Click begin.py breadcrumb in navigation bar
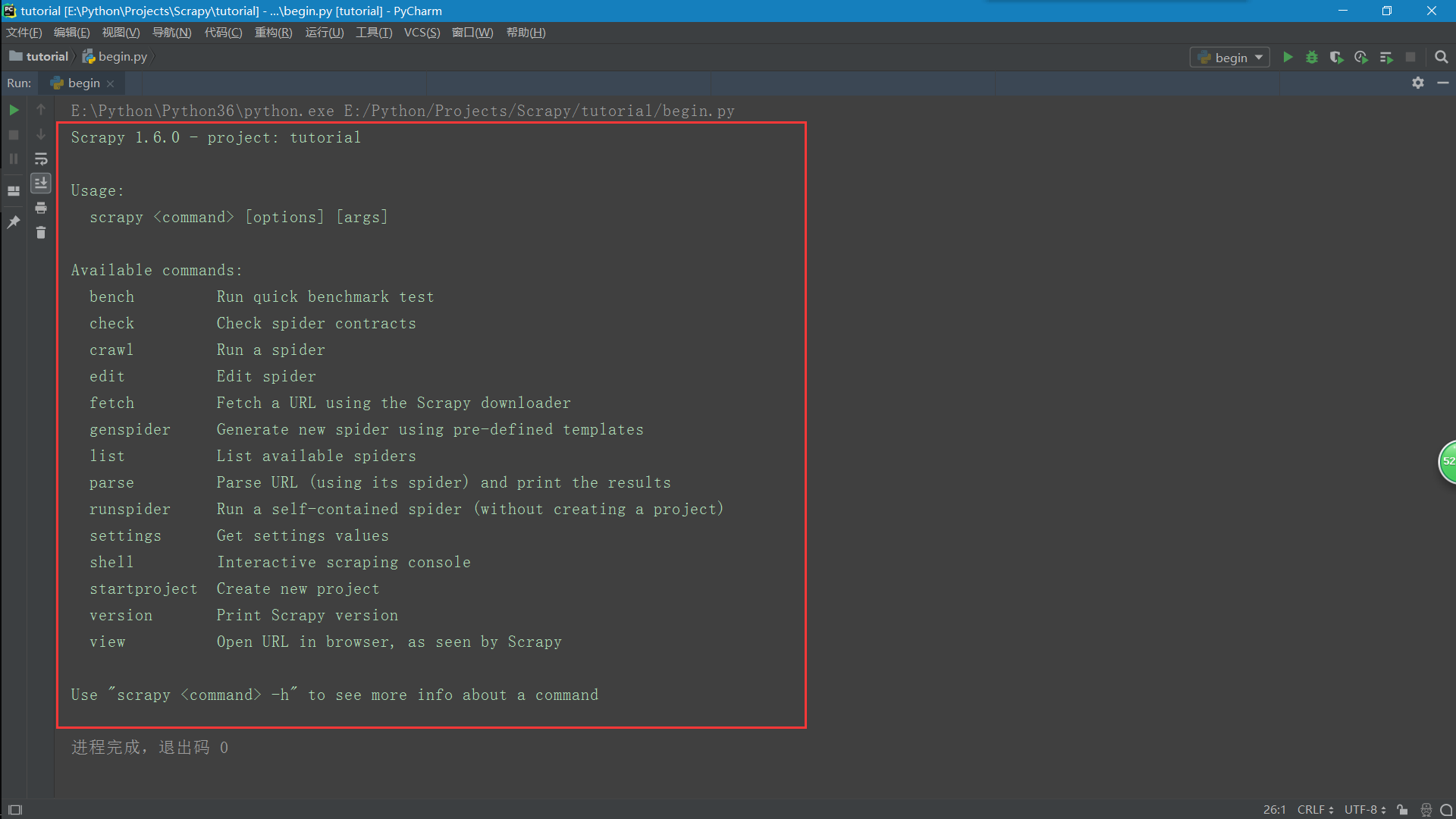 115,56
